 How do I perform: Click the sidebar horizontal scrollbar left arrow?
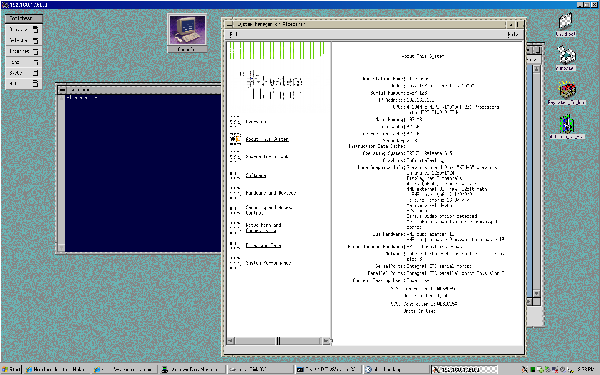[231, 341]
